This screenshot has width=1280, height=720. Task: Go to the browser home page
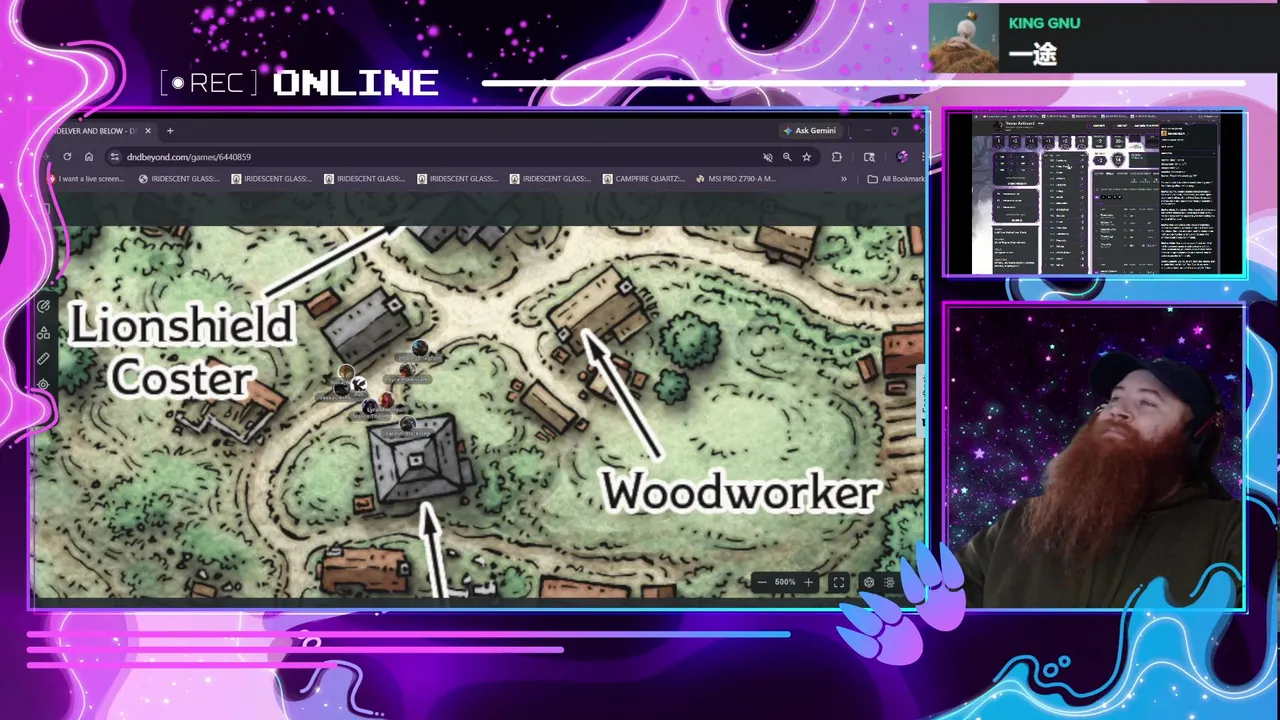tap(89, 157)
